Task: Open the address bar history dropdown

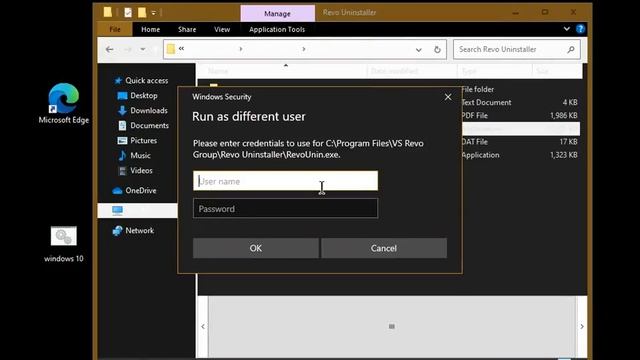Action: pos(419,50)
